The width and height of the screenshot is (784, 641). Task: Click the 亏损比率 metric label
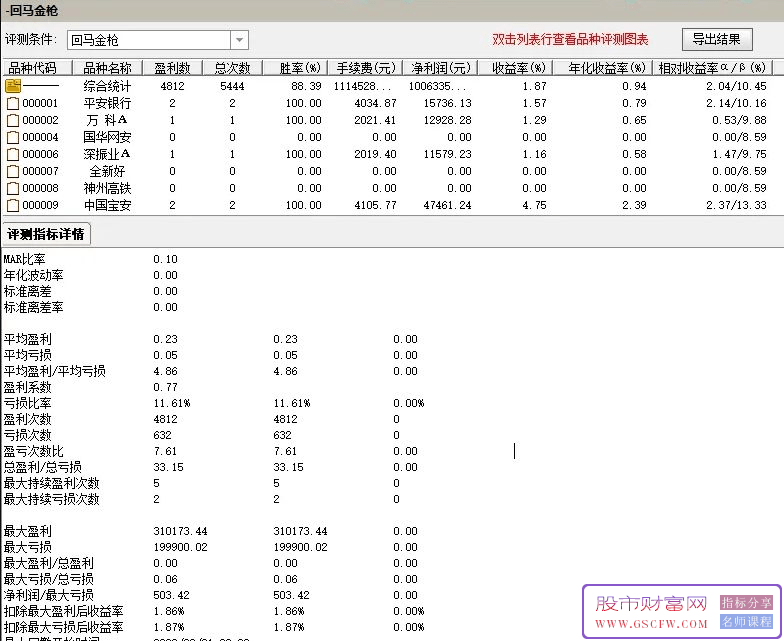(28, 403)
